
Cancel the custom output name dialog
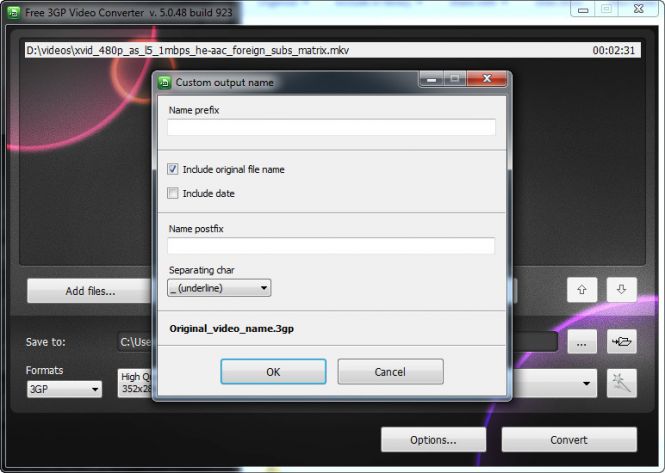click(390, 372)
